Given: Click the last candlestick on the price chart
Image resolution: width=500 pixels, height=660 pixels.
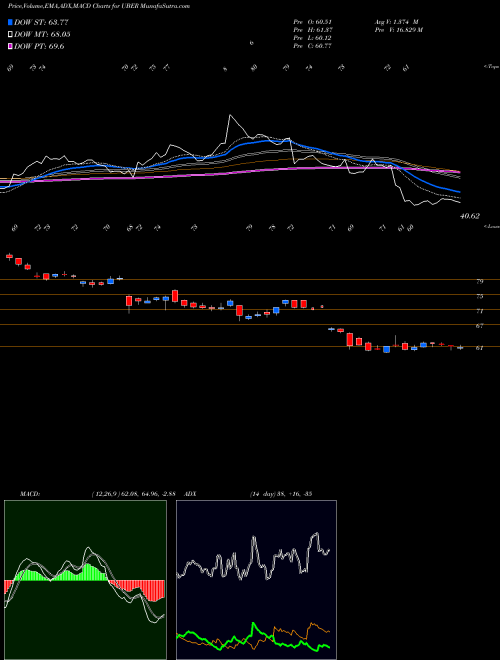Looking at the screenshot, I should [x=460, y=348].
